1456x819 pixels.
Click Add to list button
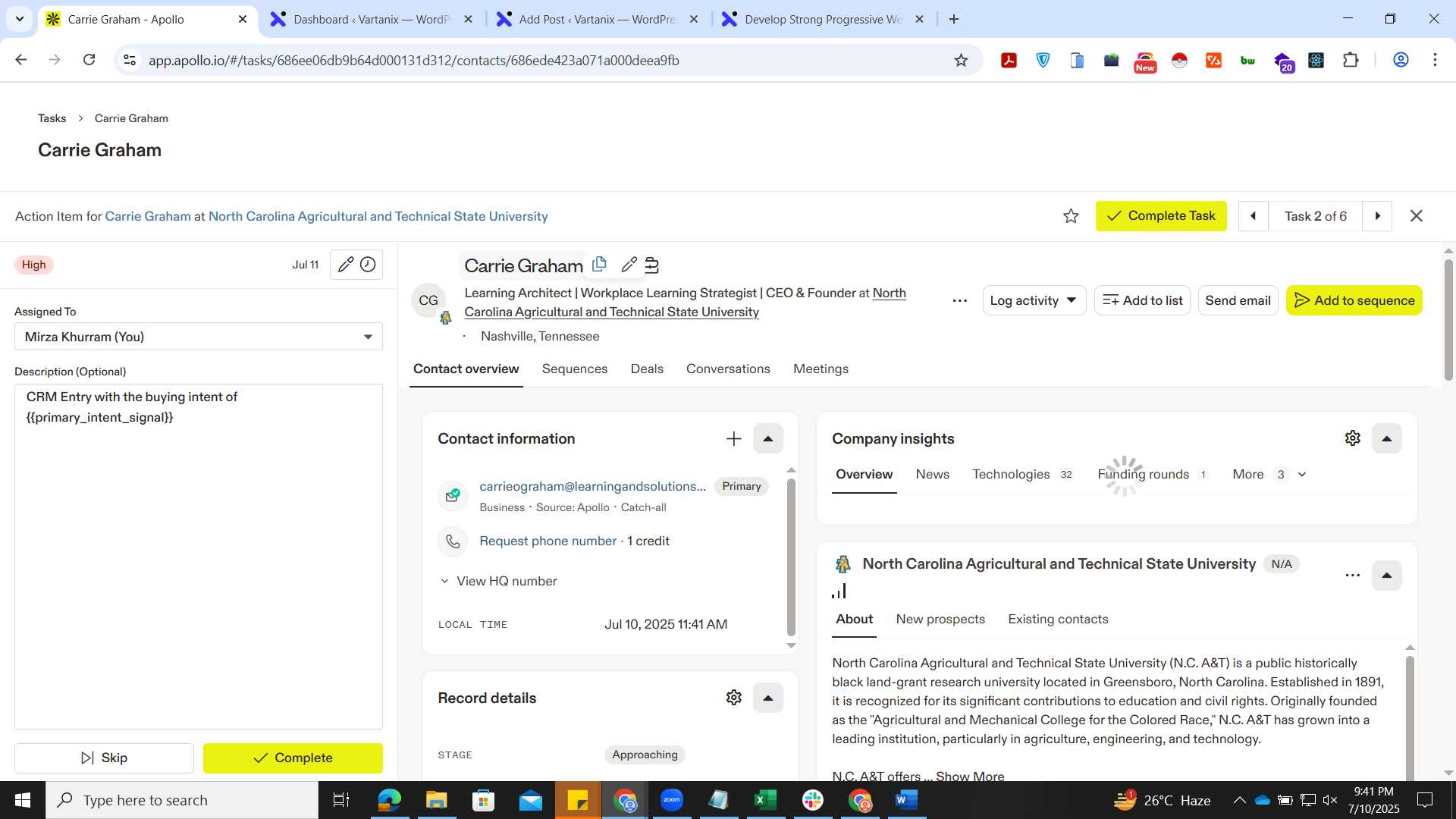[x=1142, y=300]
